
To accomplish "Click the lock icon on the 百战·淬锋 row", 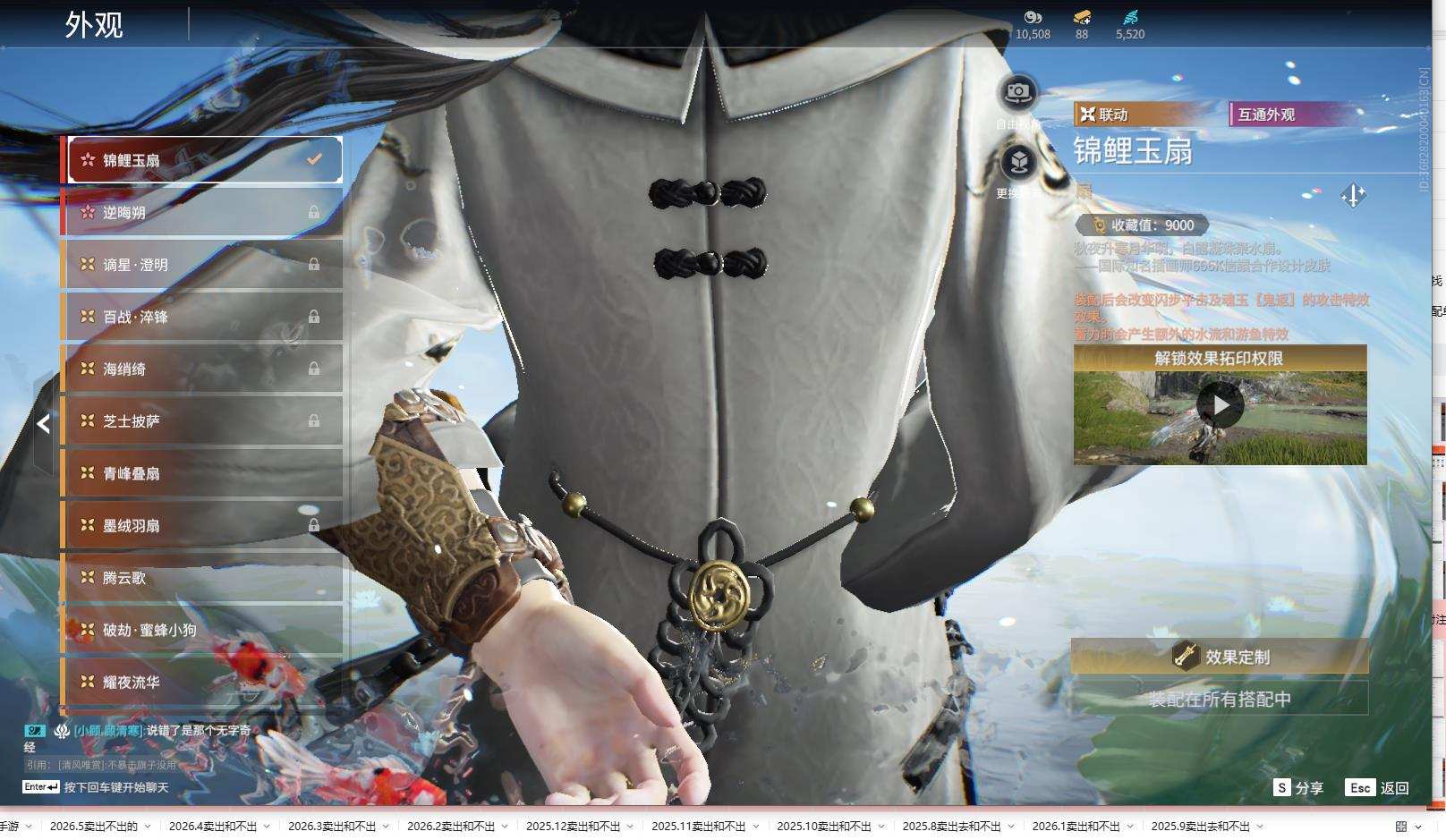I will [x=314, y=316].
